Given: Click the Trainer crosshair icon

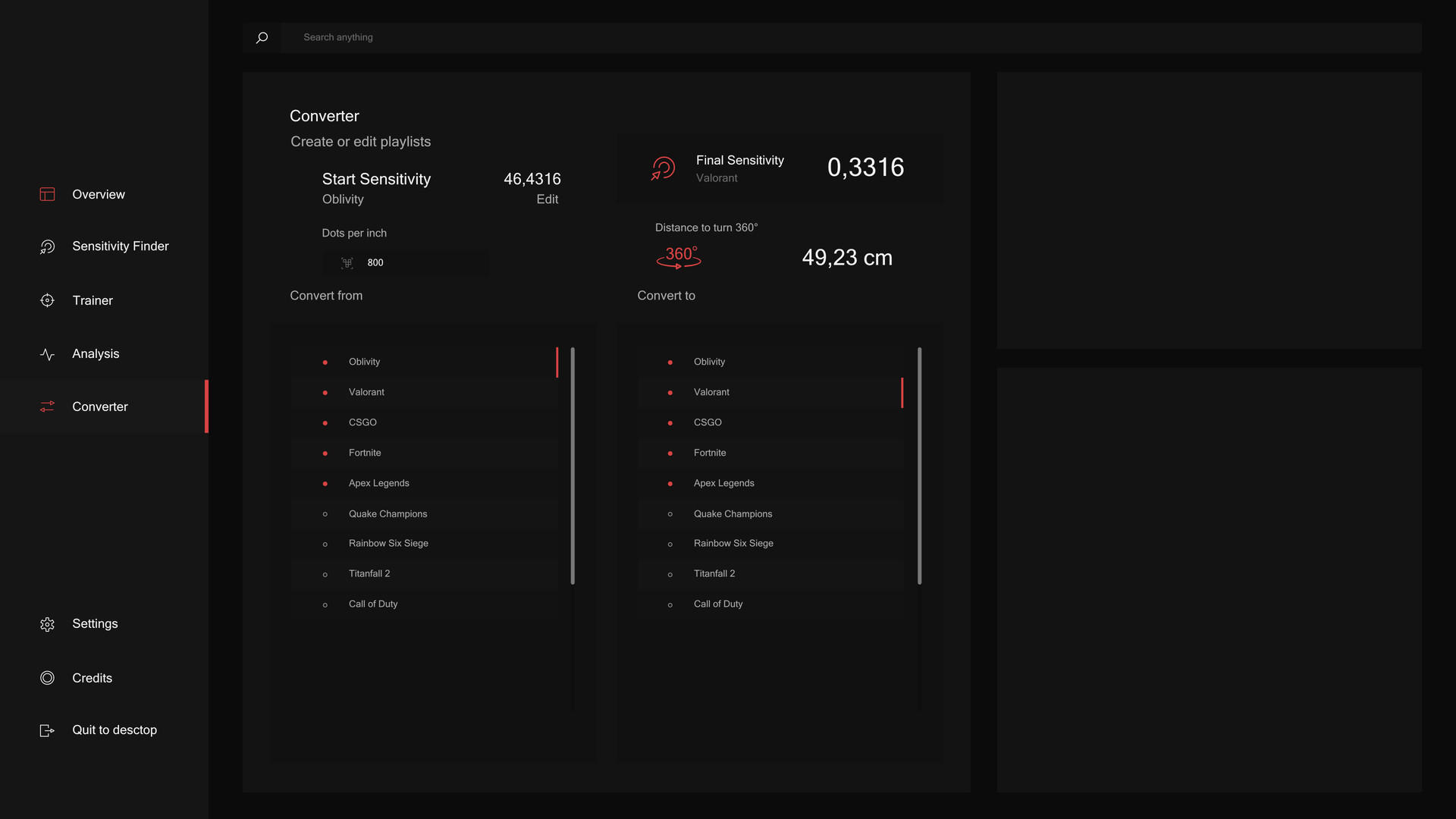Looking at the screenshot, I should click(x=47, y=300).
